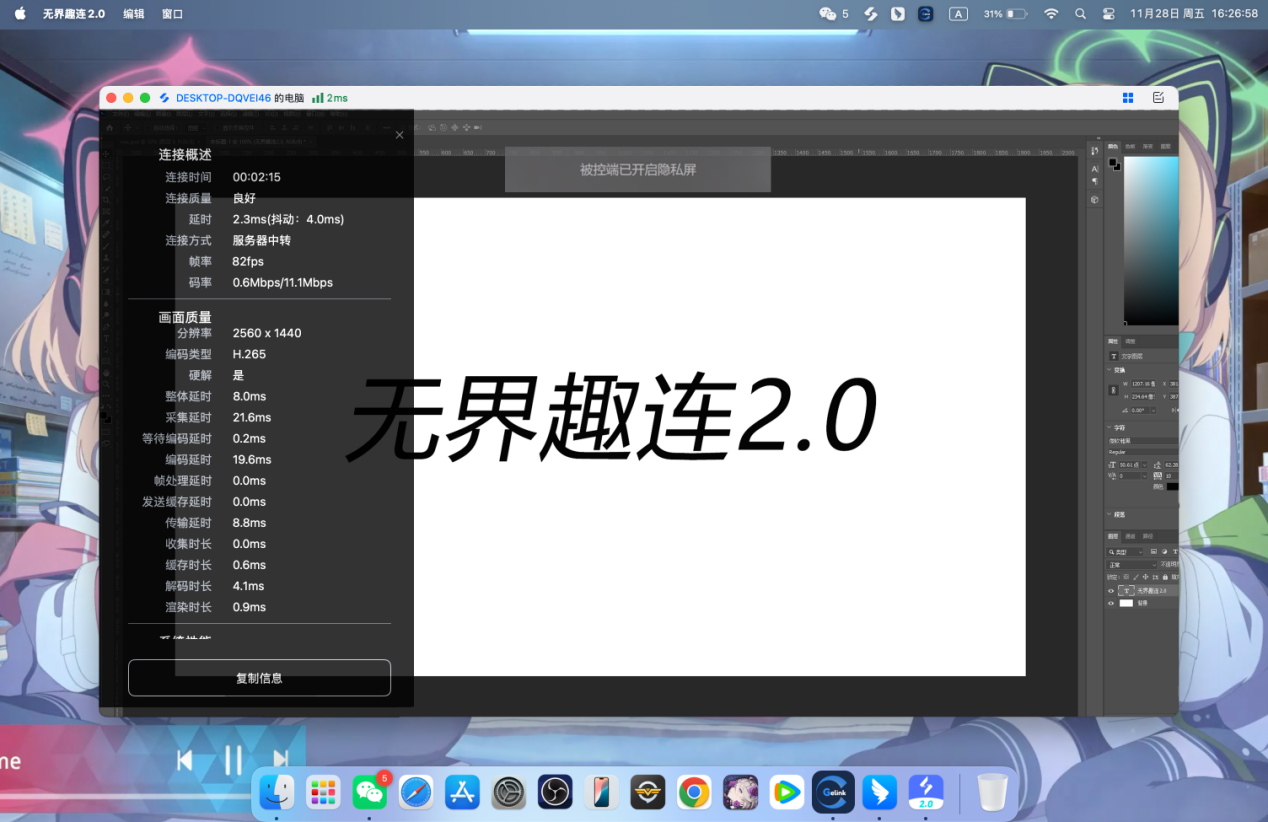The image size is (1268, 822).
Task: Toggle visibility of the 背景 layer
Action: 1111,603
